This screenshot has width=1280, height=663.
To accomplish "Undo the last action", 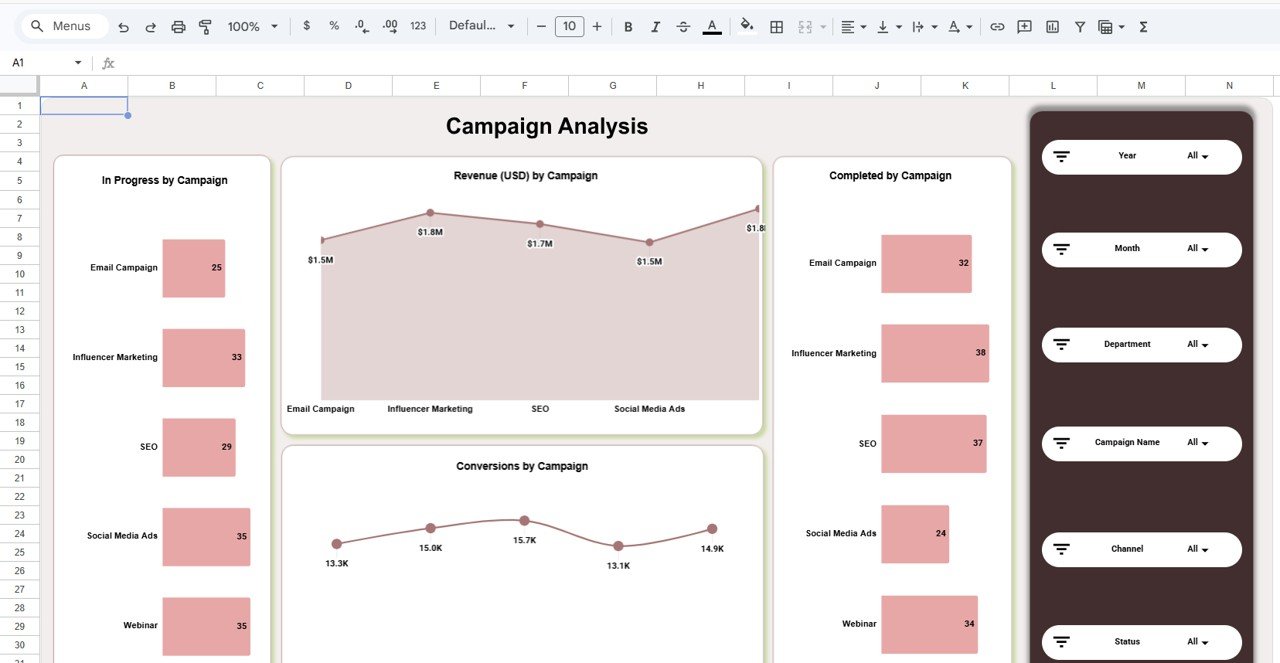I will (x=123, y=26).
